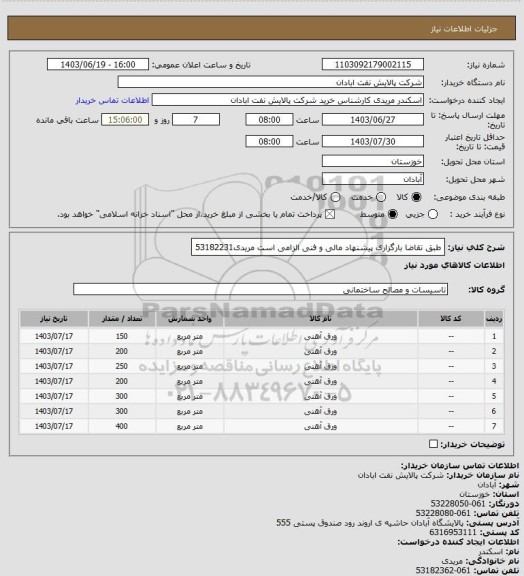Viewport: 524px width, 576px height.
Task: Click the واحد شمارش column header
Action: point(190,319)
